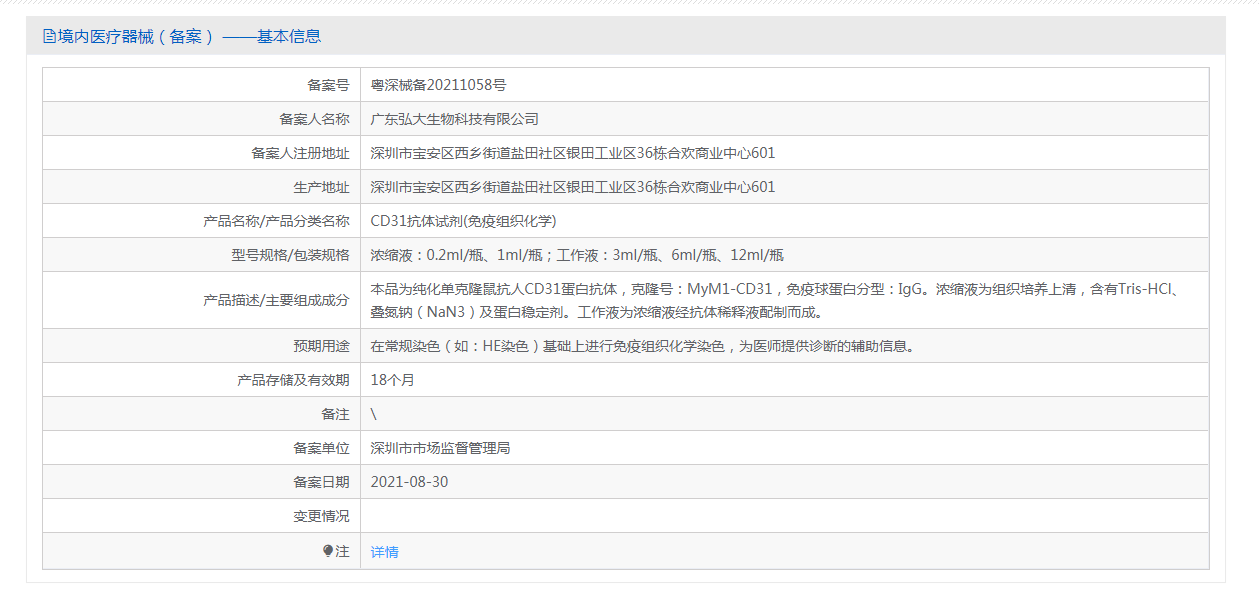Select the description text starting 本品为纯化单克隆鼠抗人CD31
Viewport: 1259px width, 599px height.
779,301
